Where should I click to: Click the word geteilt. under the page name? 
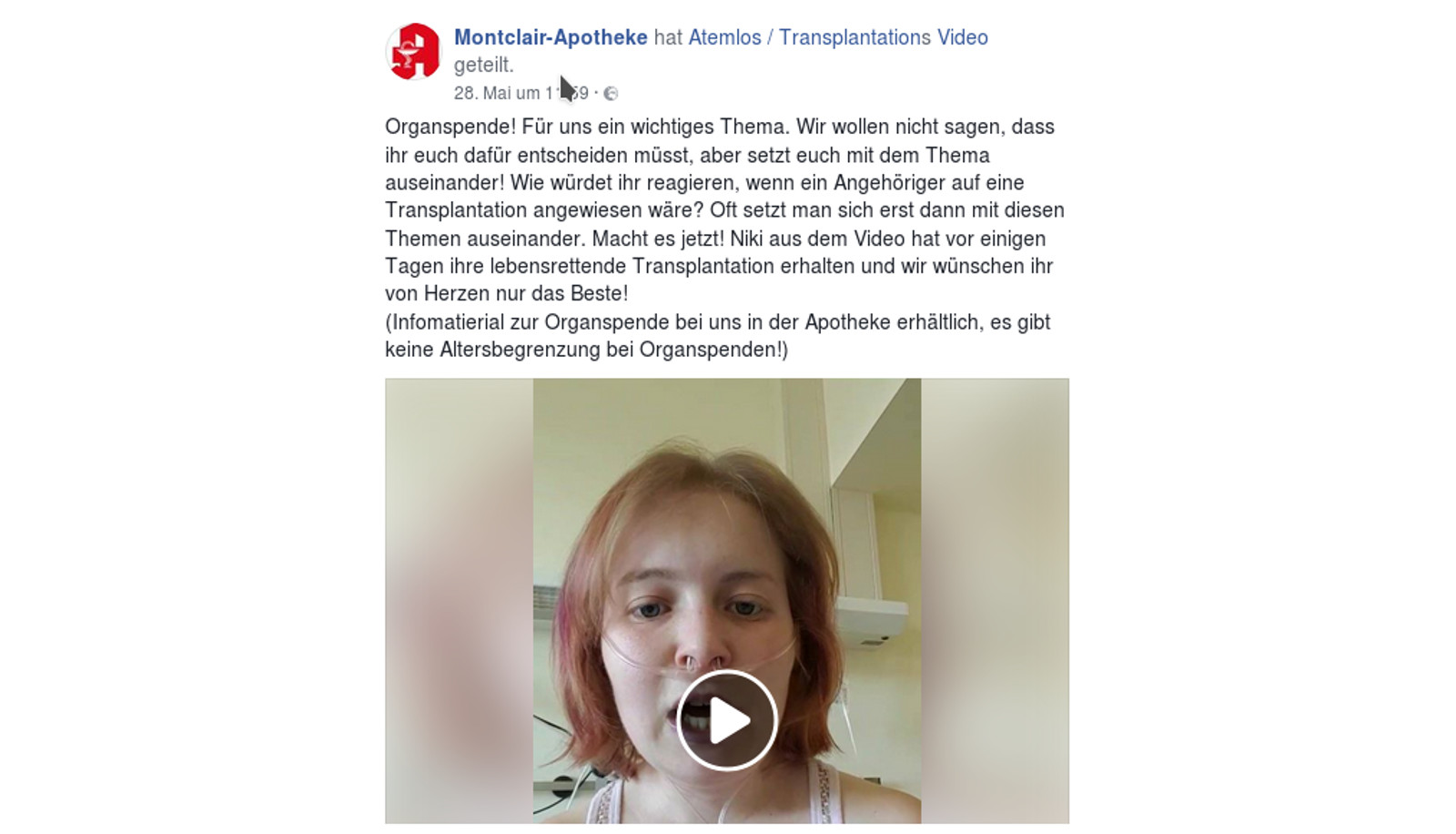(484, 65)
